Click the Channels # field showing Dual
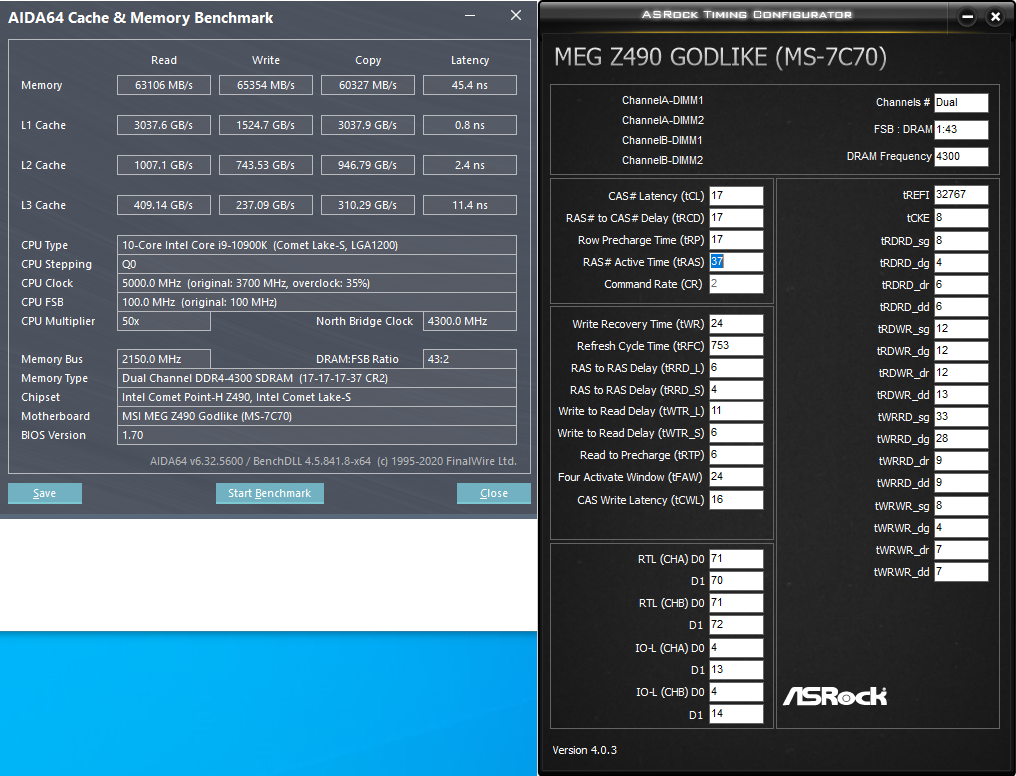 click(x=963, y=103)
